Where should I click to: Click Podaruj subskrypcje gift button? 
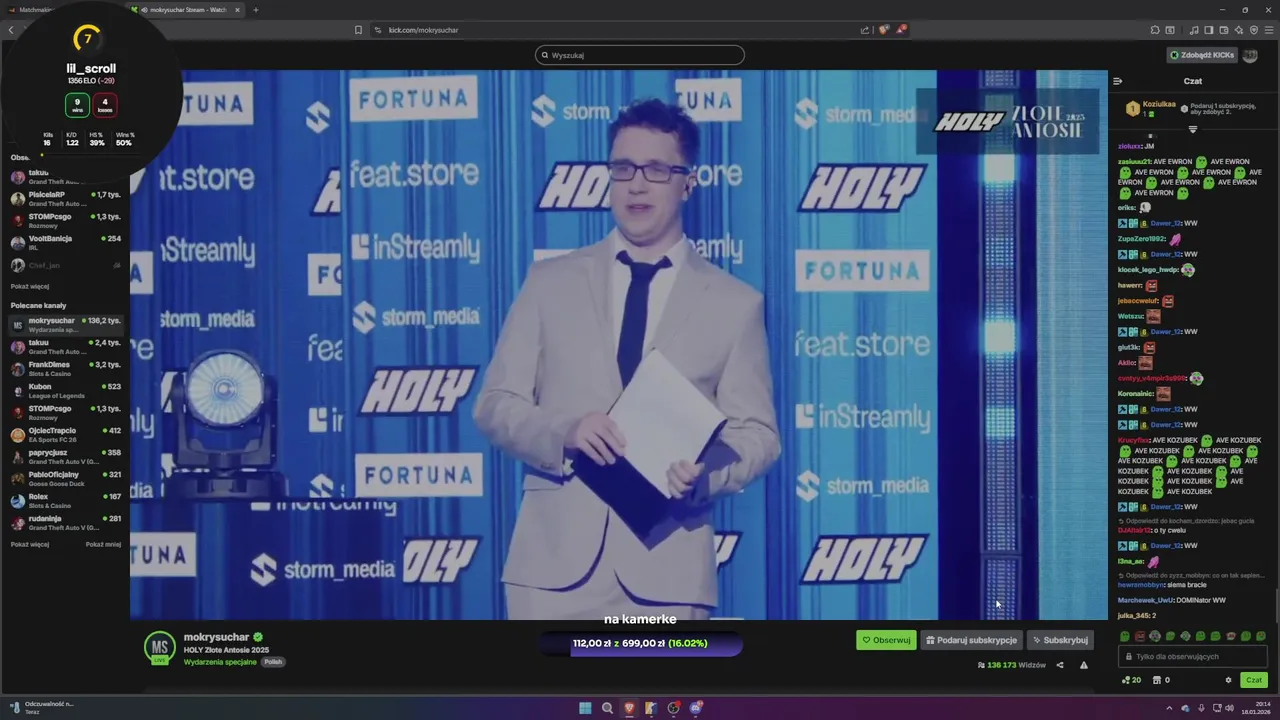971,640
